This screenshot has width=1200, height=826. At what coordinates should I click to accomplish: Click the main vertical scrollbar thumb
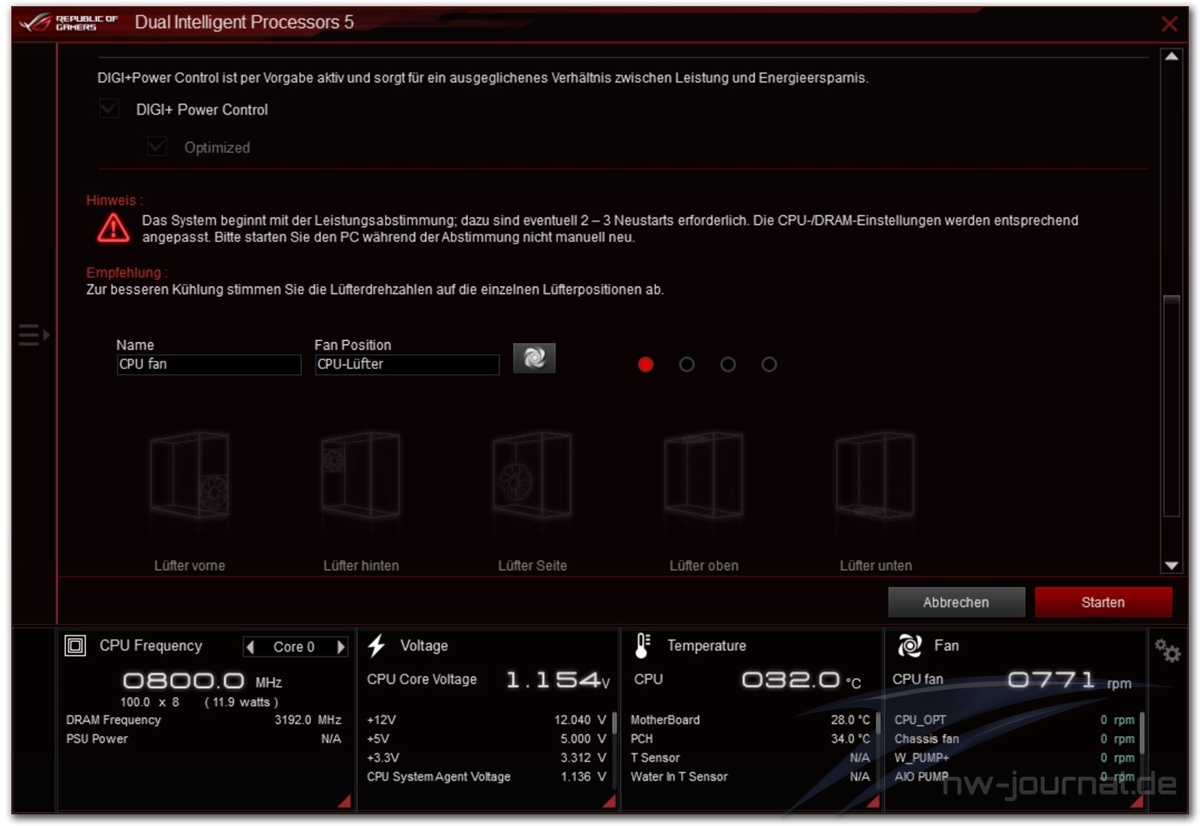[1172, 406]
